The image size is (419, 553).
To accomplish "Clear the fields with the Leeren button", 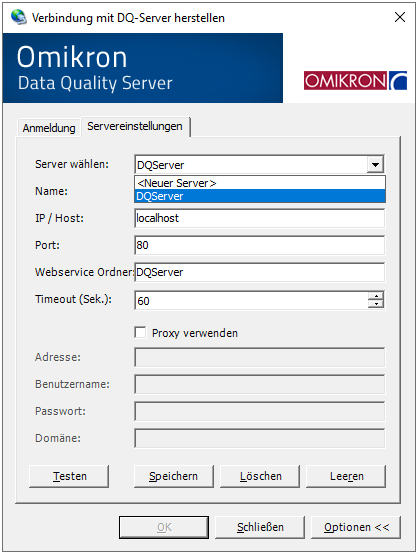I will pyautogui.click(x=346, y=476).
